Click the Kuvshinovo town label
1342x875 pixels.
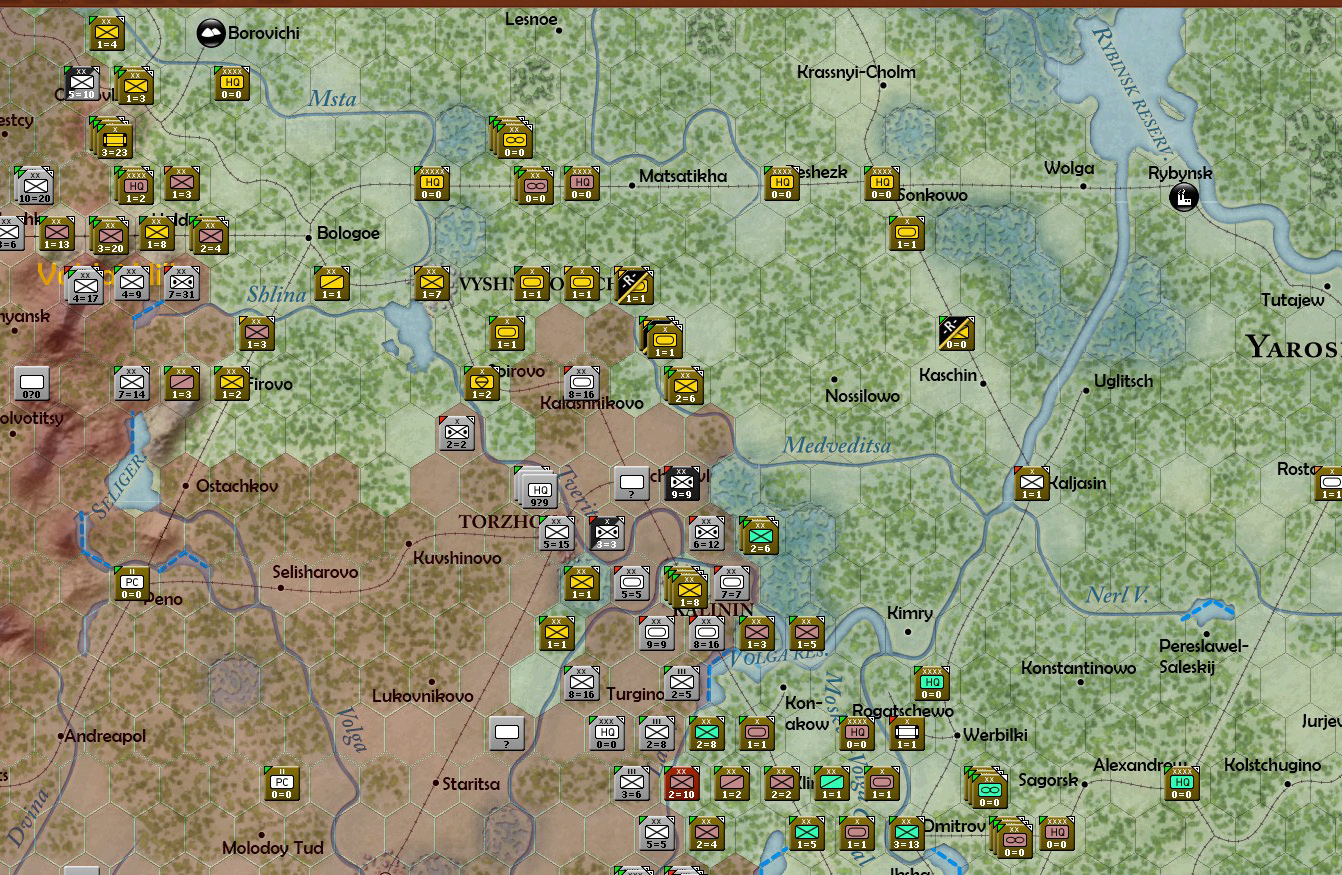(x=457, y=558)
